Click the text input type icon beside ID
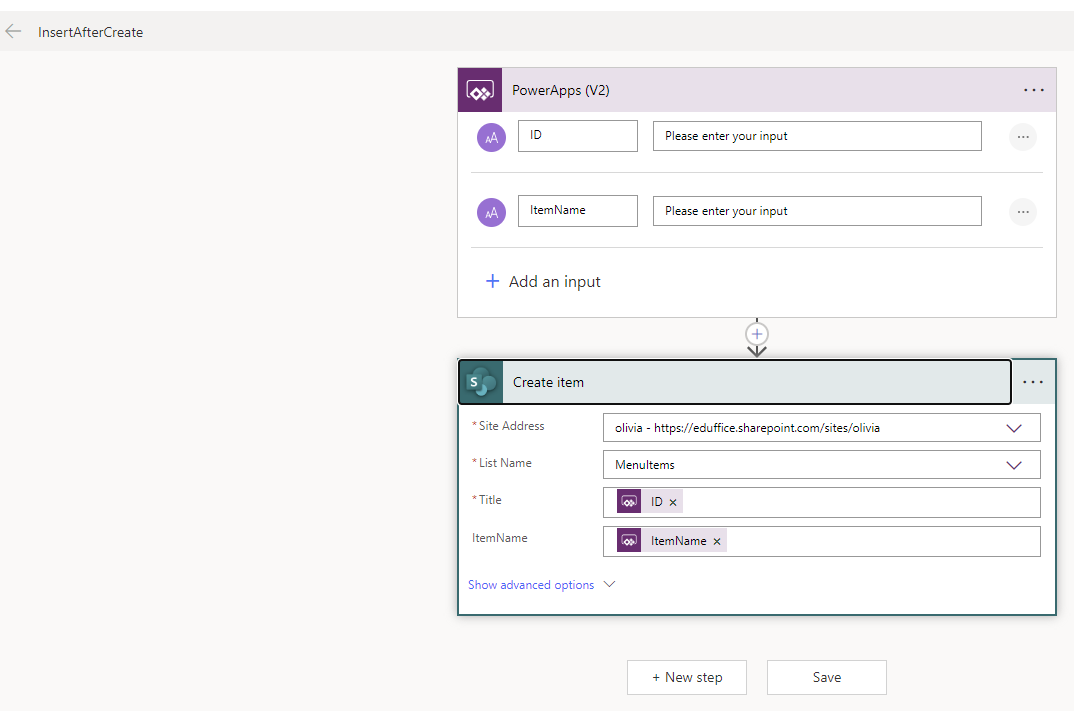Image resolution: width=1074 pixels, height=711 pixels. click(491, 136)
